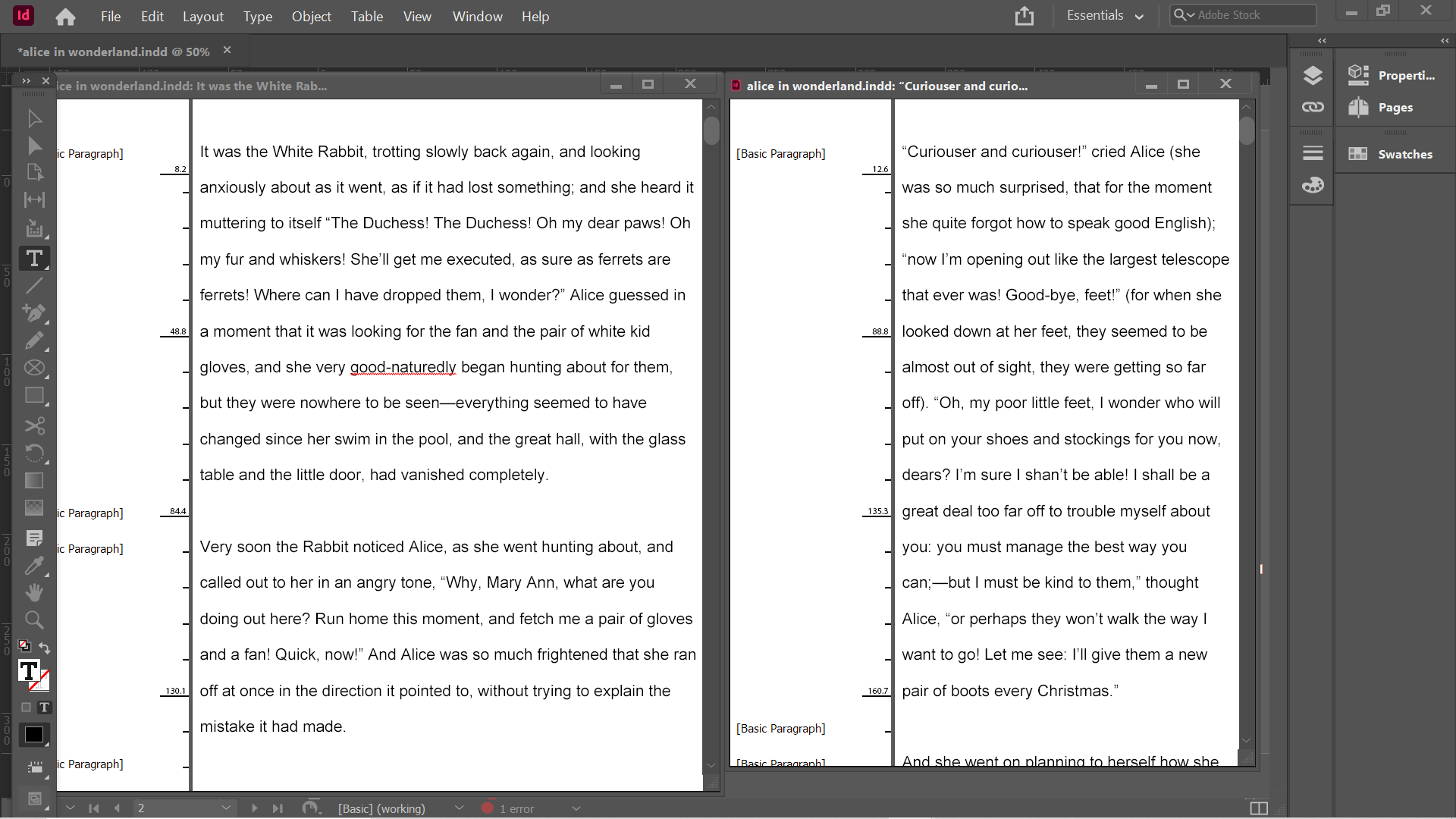
Task: Expand the preflight error menu showing 1 error
Action: (x=576, y=808)
